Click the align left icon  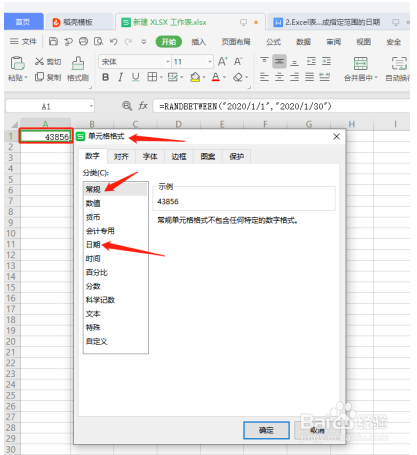click(264, 77)
